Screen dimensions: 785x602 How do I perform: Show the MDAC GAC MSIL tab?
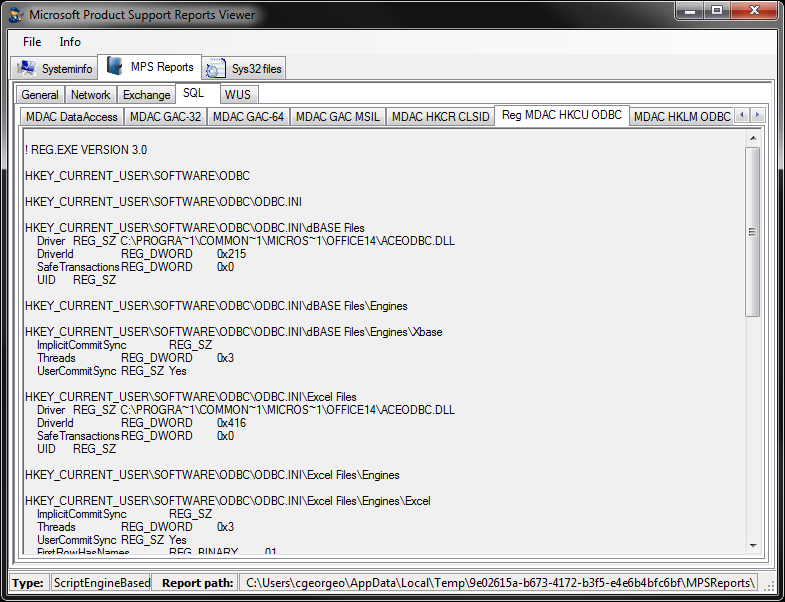tap(337, 117)
